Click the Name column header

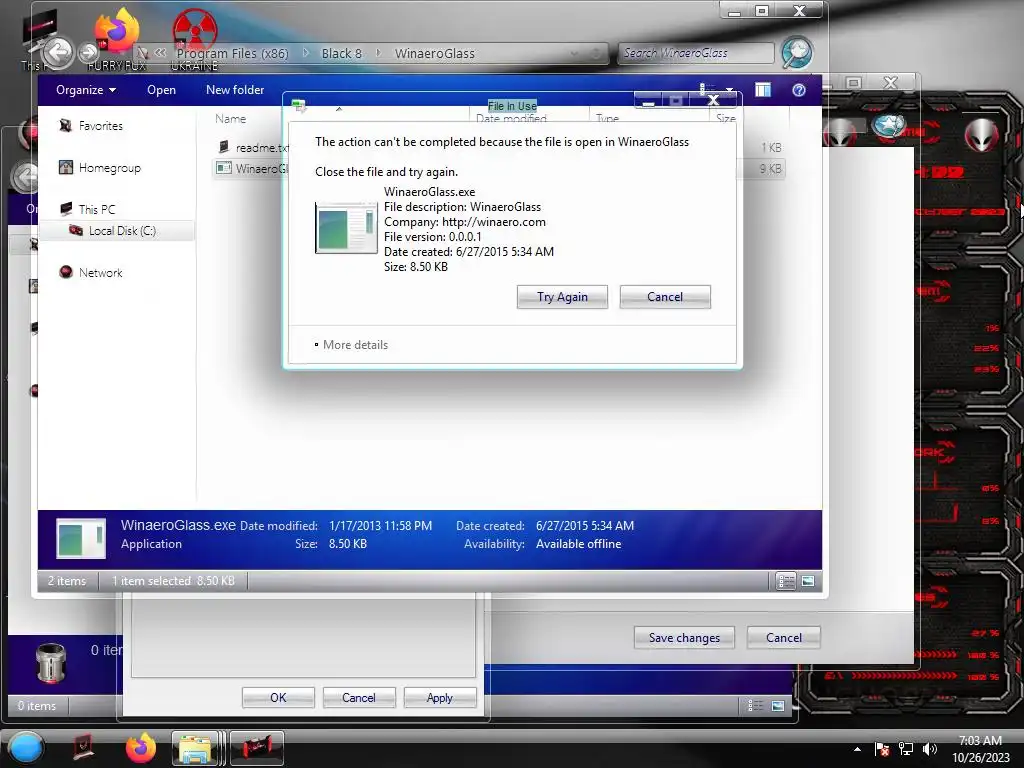231,119
